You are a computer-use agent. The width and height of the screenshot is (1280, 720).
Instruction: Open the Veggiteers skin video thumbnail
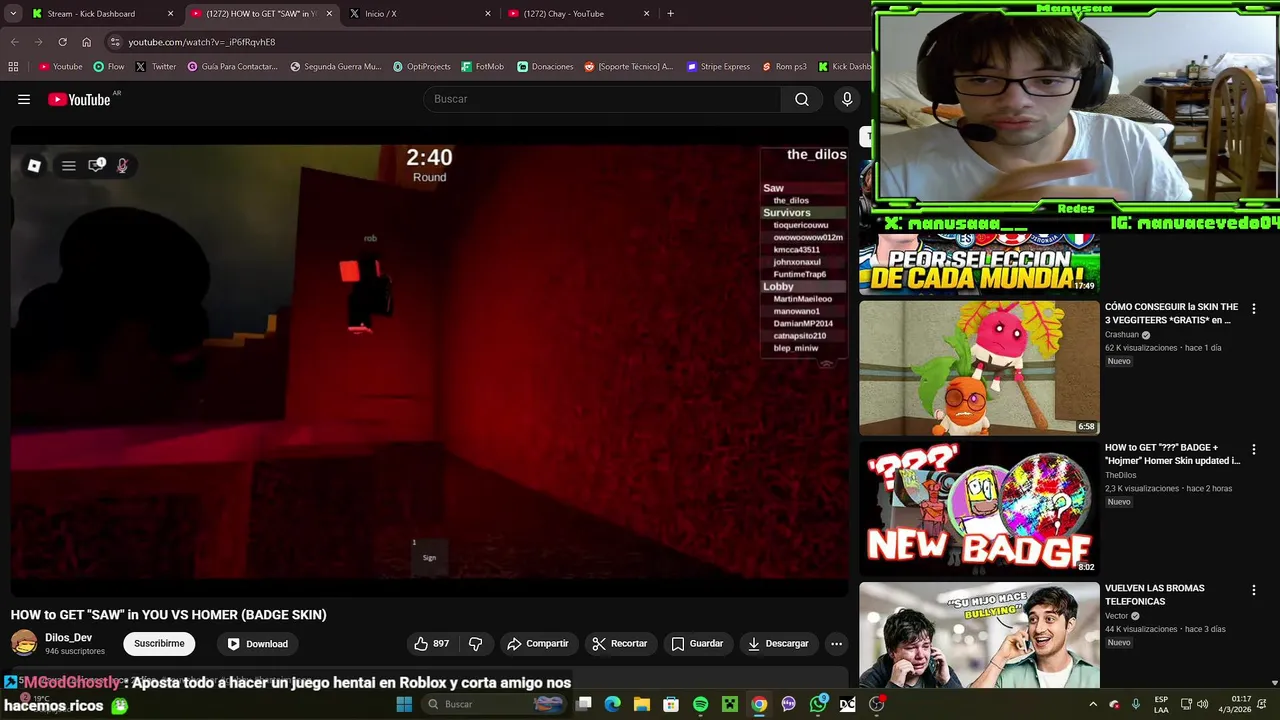[979, 368]
